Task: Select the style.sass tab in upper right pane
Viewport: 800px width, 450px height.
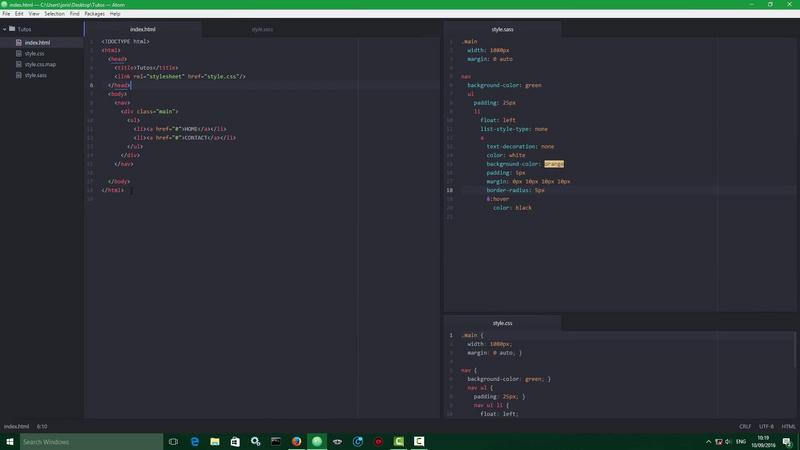Action: click(x=503, y=30)
